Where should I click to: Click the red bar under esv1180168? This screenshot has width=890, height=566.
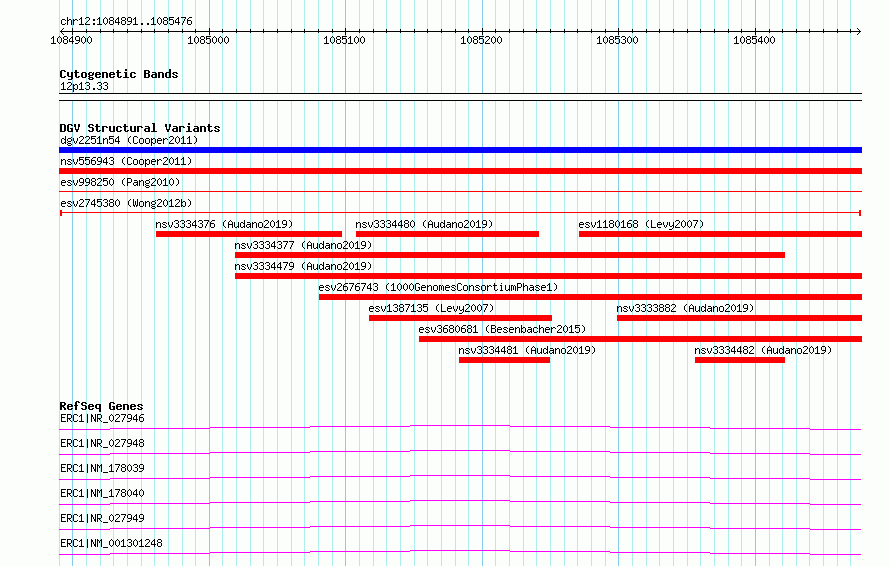pyautogui.click(x=720, y=234)
